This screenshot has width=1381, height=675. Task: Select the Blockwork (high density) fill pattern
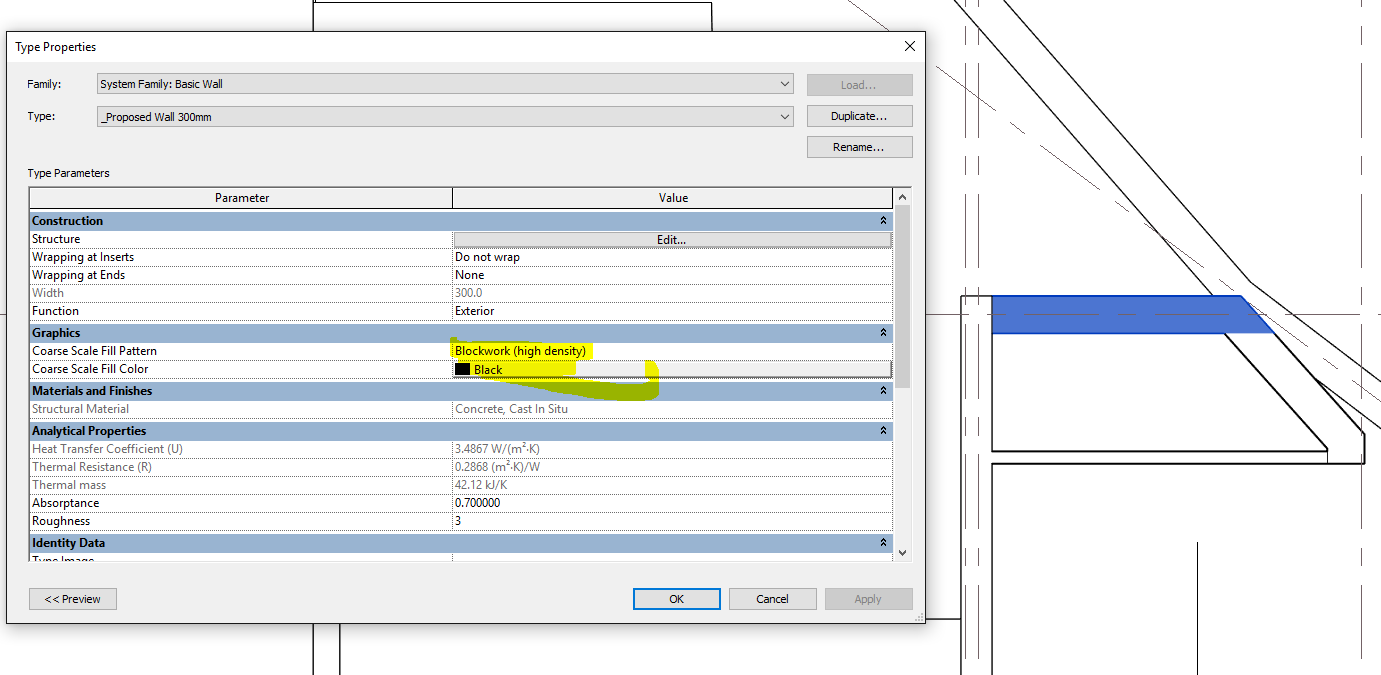point(672,350)
